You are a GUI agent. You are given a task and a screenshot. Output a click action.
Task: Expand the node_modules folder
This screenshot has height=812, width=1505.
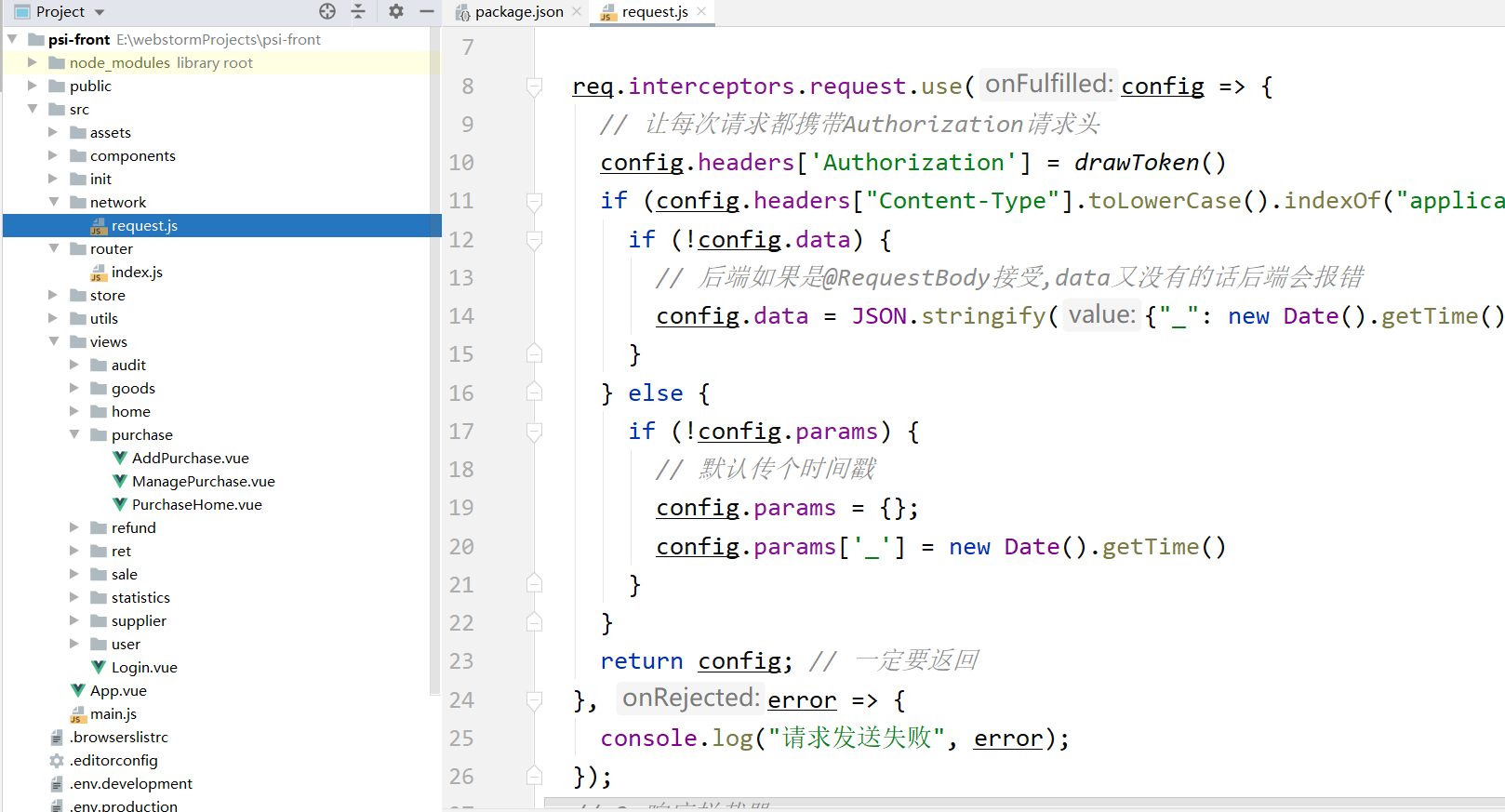[33, 62]
